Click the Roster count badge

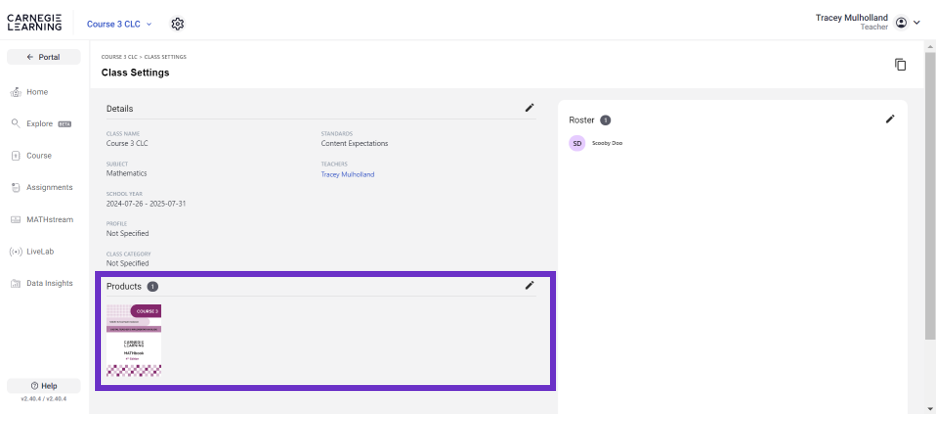606,120
